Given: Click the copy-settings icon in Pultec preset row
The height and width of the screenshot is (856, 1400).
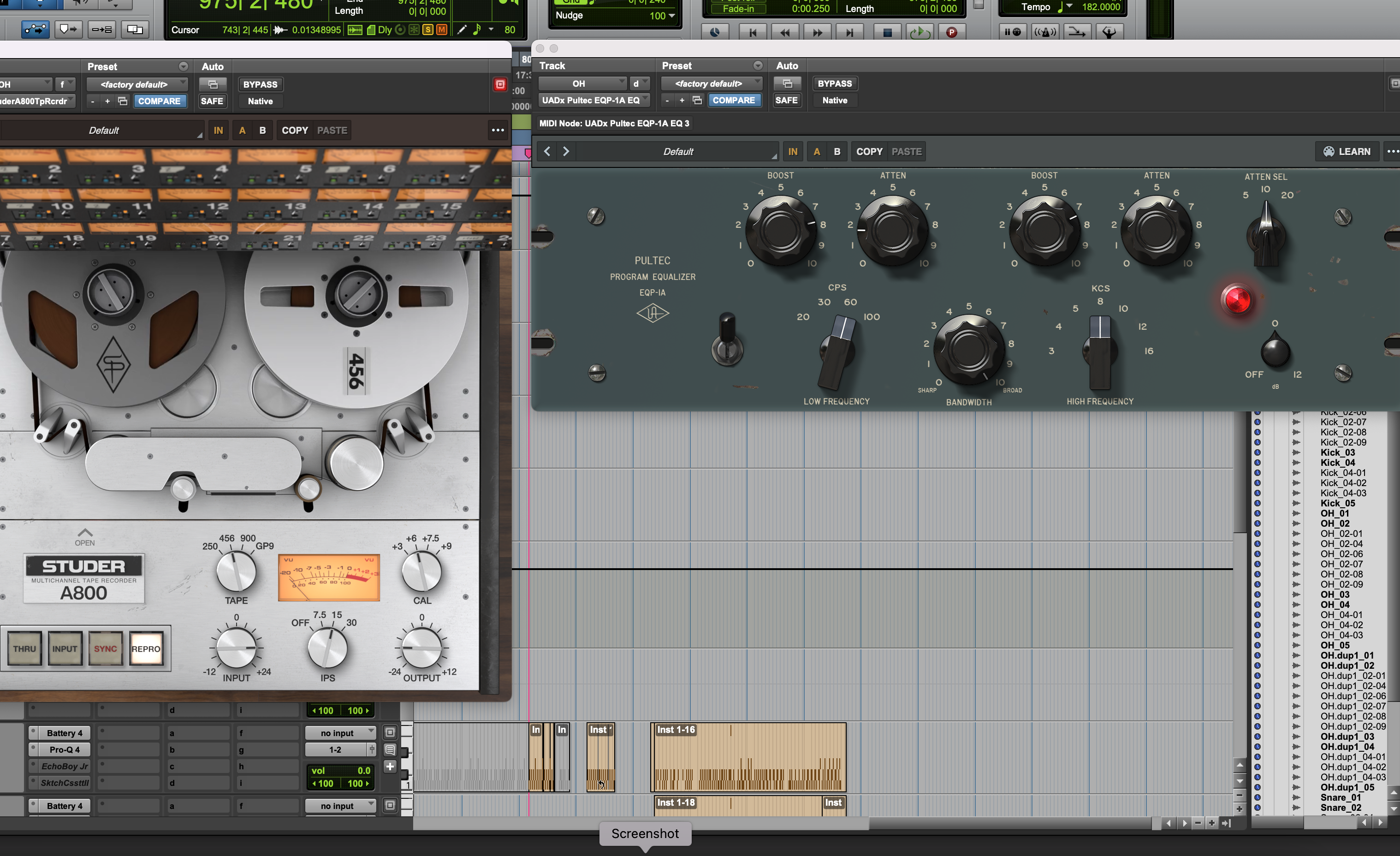Looking at the screenshot, I should pyautogui.click(x=697, y=100).
